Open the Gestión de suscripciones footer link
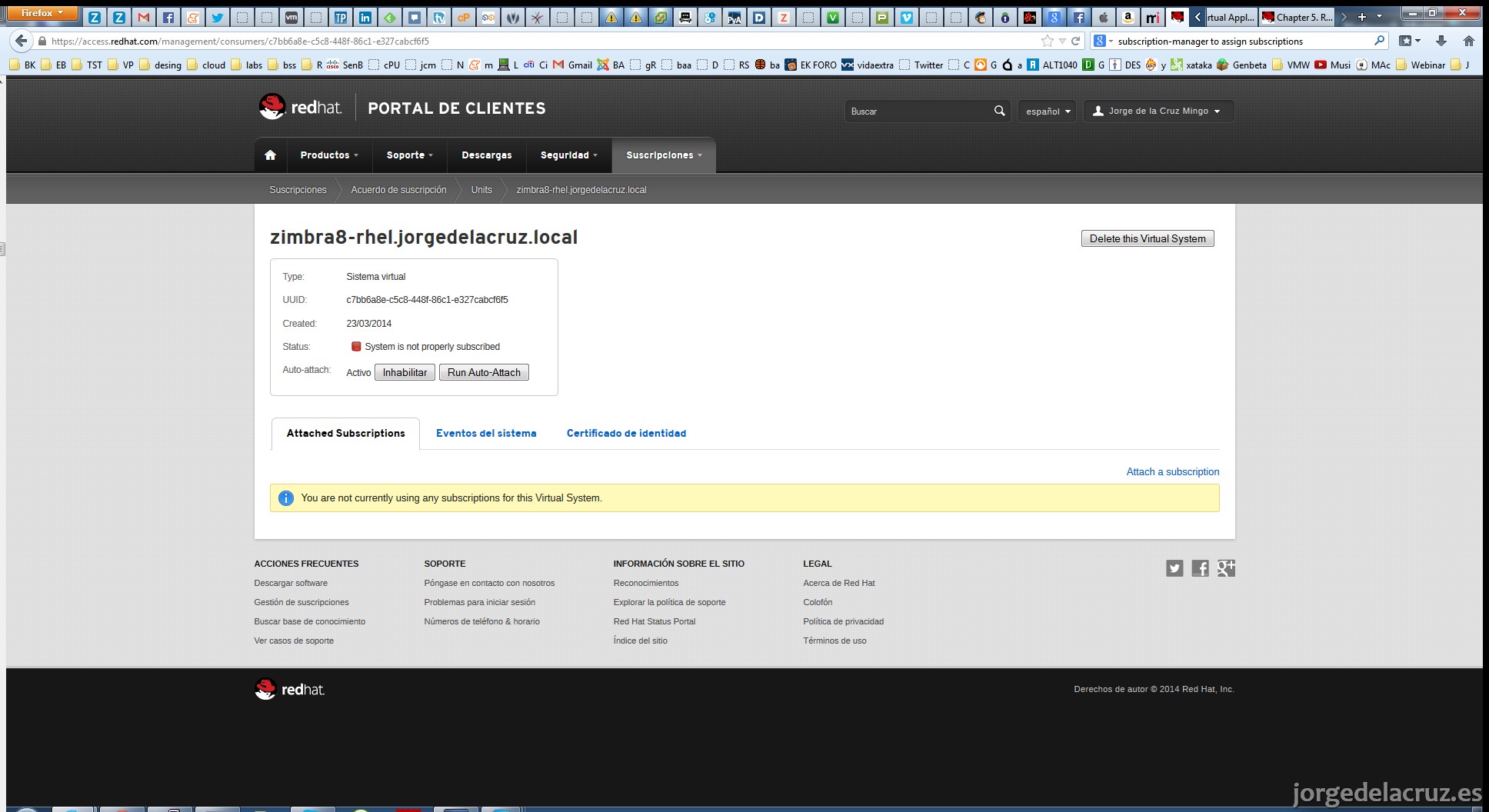The width and height of the screenshot is (1489, 812). [301, 602]
